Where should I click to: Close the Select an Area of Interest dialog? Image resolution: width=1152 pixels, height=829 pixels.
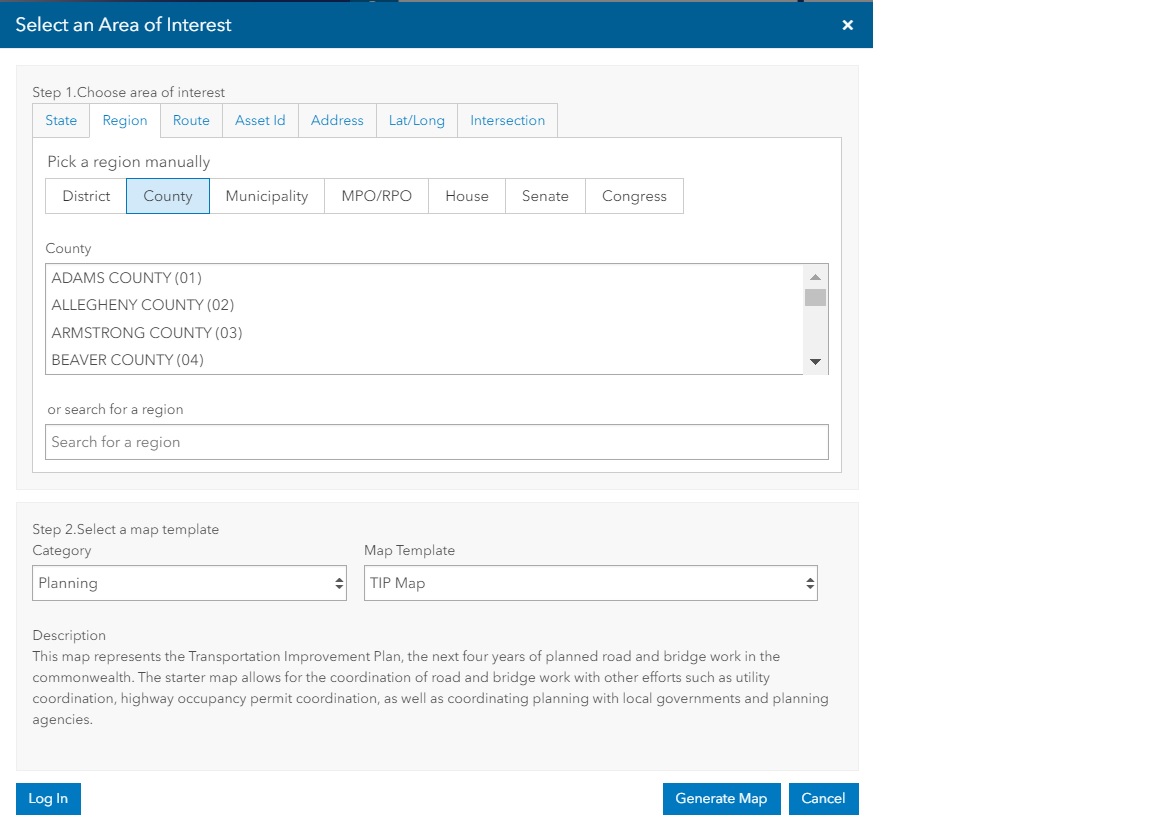(847, 25)
